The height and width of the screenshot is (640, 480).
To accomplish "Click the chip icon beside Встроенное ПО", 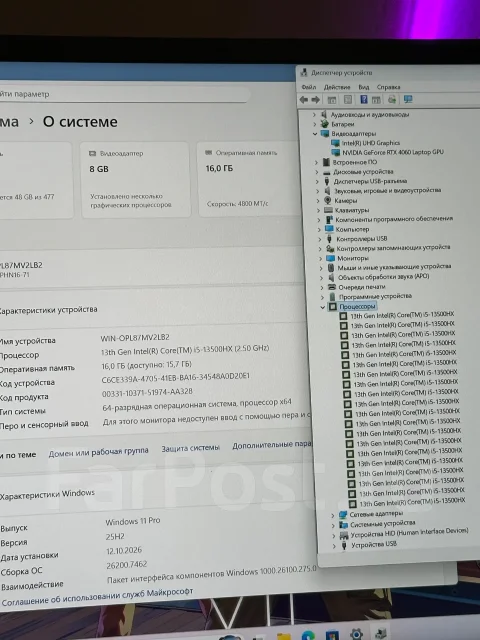I will (x=326, y=162).
